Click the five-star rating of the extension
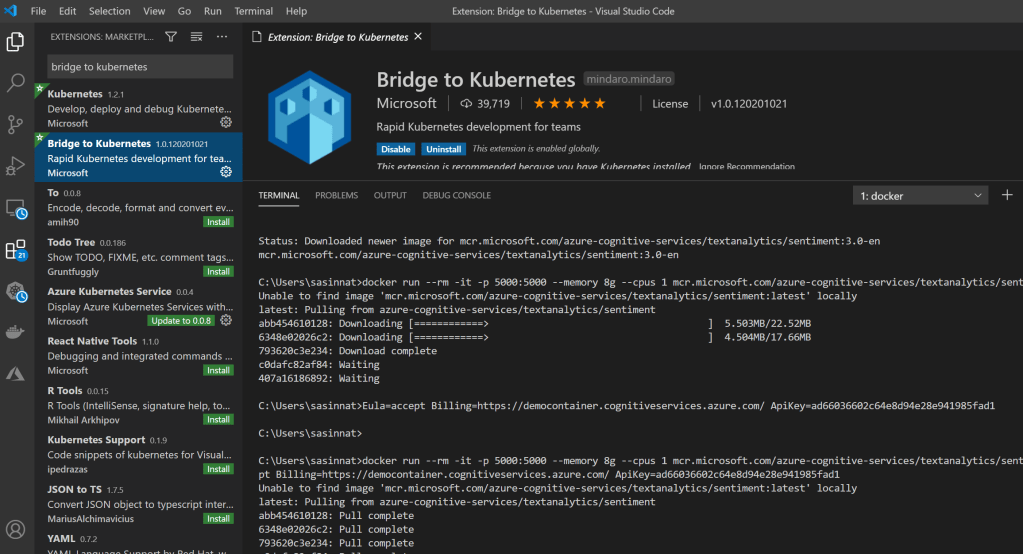This screenshot has width=1023, height=554. click(570, 103)
